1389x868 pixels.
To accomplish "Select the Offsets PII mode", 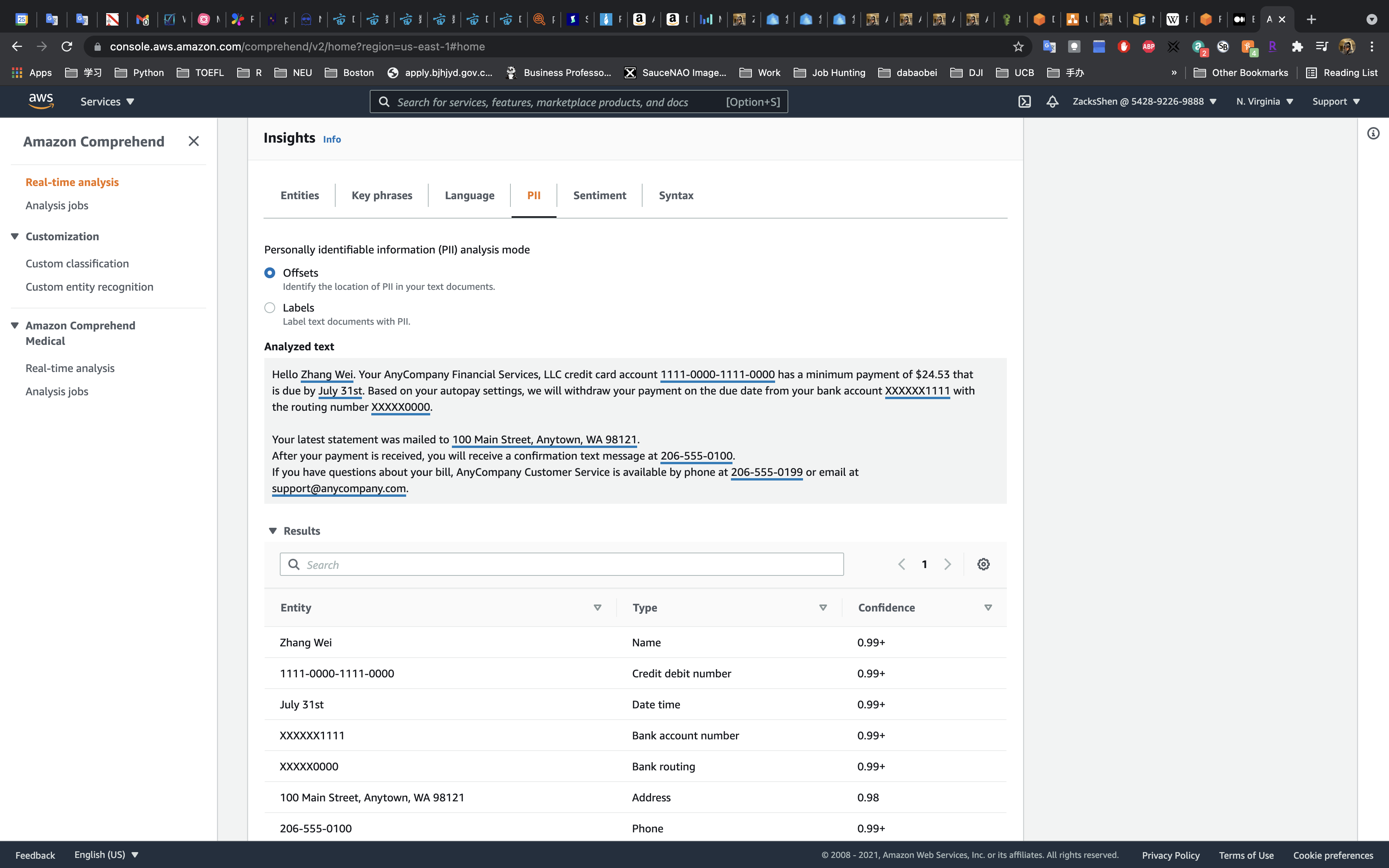I will pos(270,273).
